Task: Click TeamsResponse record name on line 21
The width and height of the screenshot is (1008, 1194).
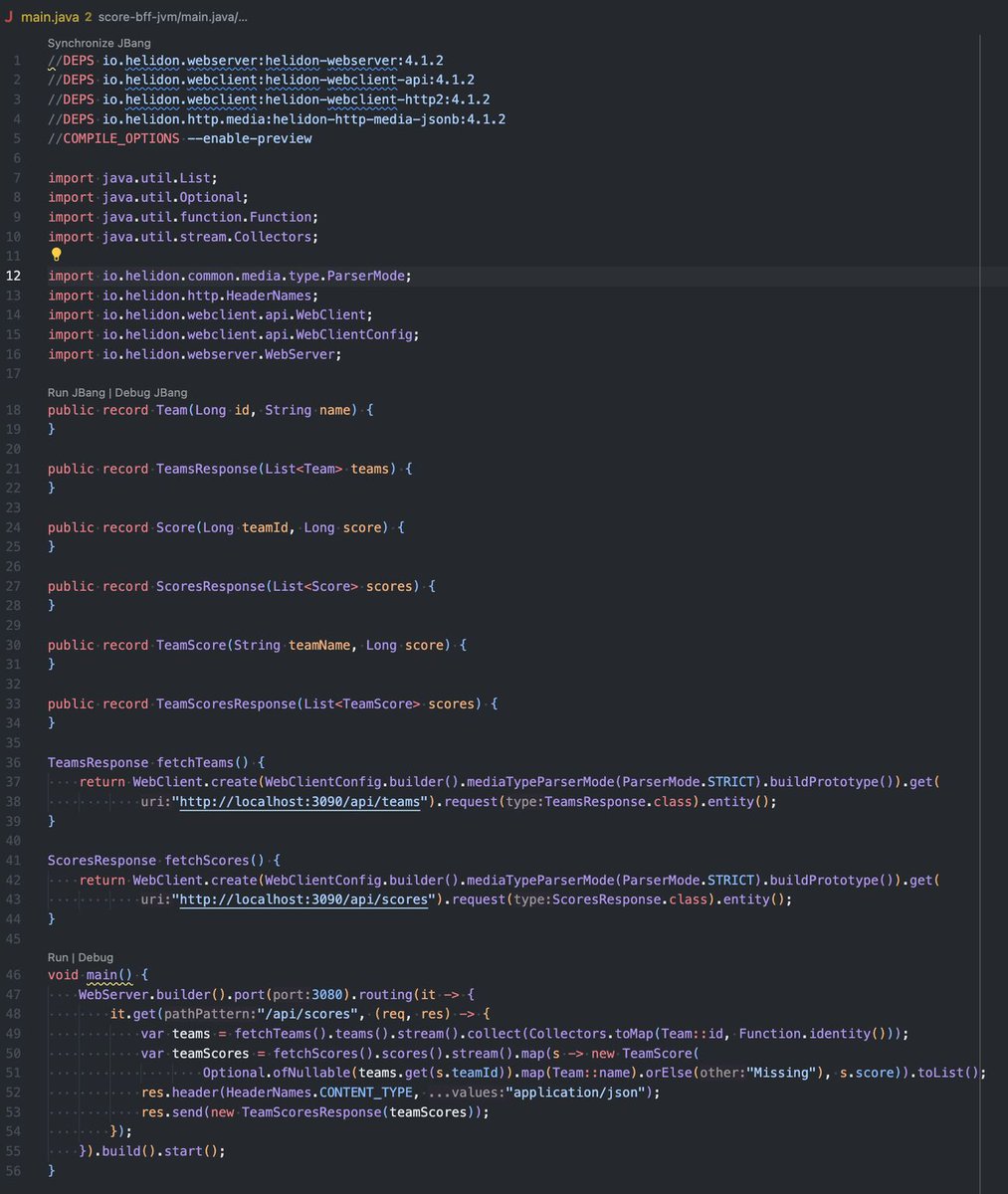Action: tap(206, 469)
